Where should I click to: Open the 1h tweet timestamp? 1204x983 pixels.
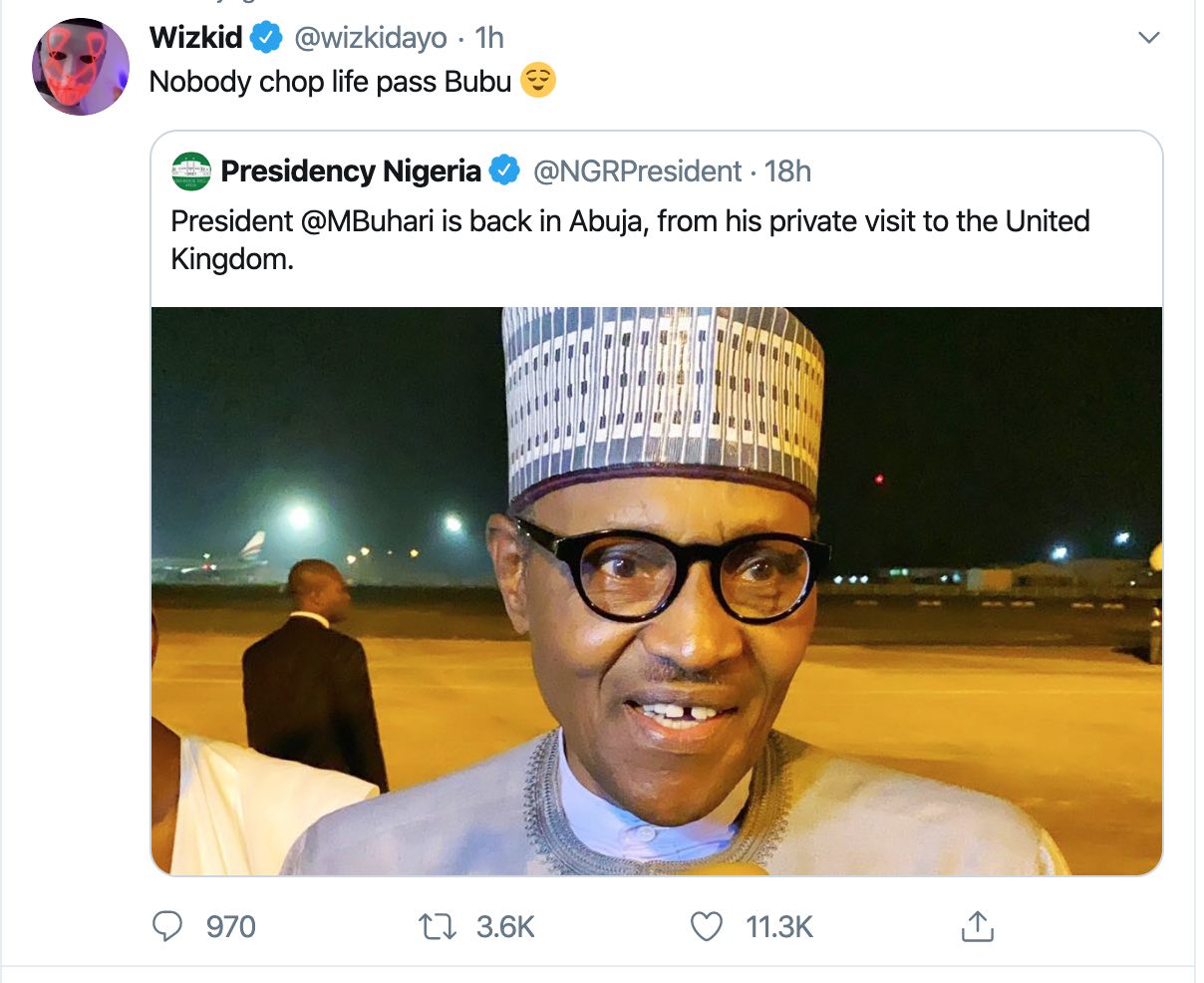click(489, 38)
